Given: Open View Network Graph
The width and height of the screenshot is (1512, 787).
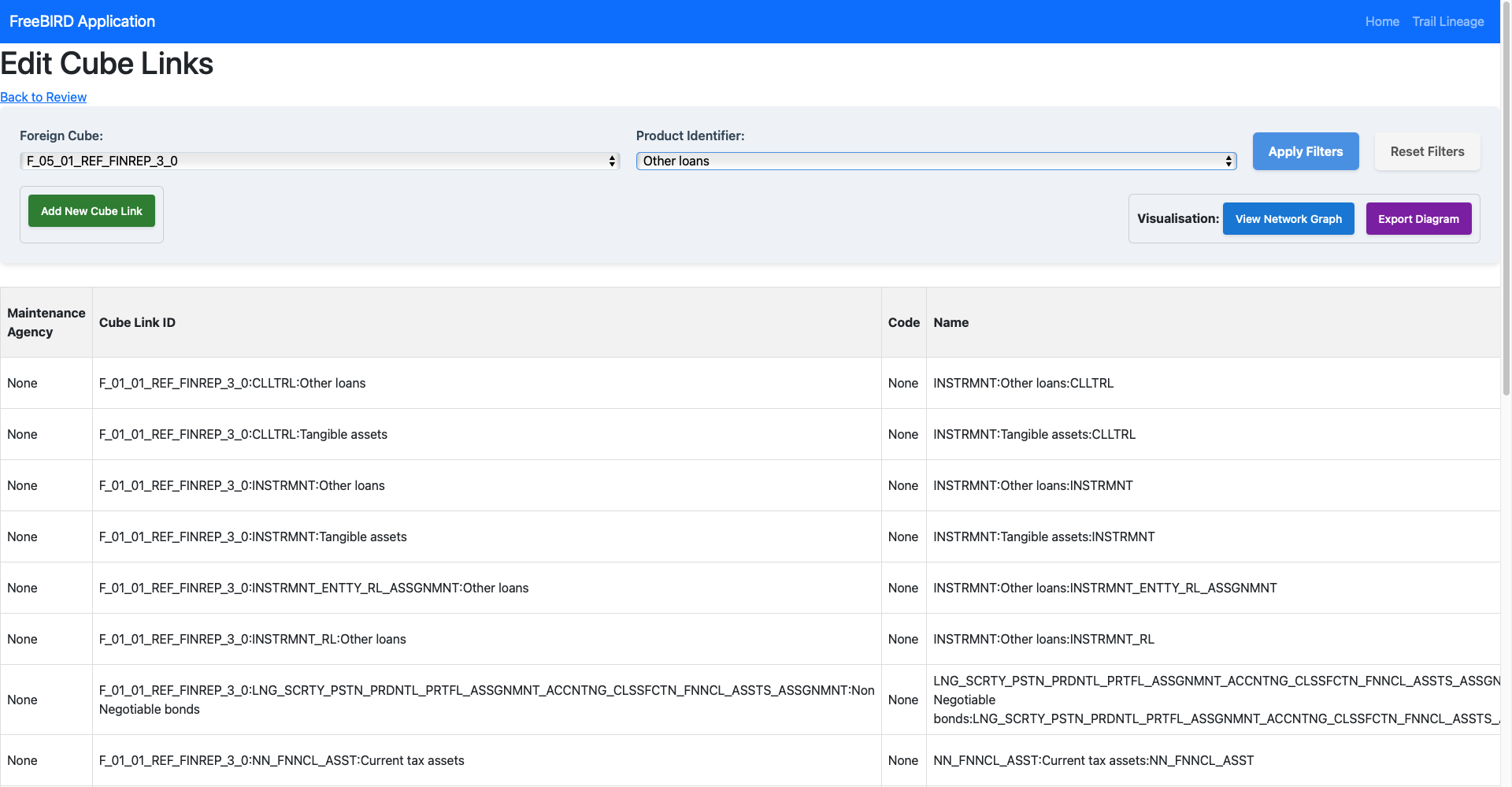Looking at the screenshot, I should [x=1288, y=218].
